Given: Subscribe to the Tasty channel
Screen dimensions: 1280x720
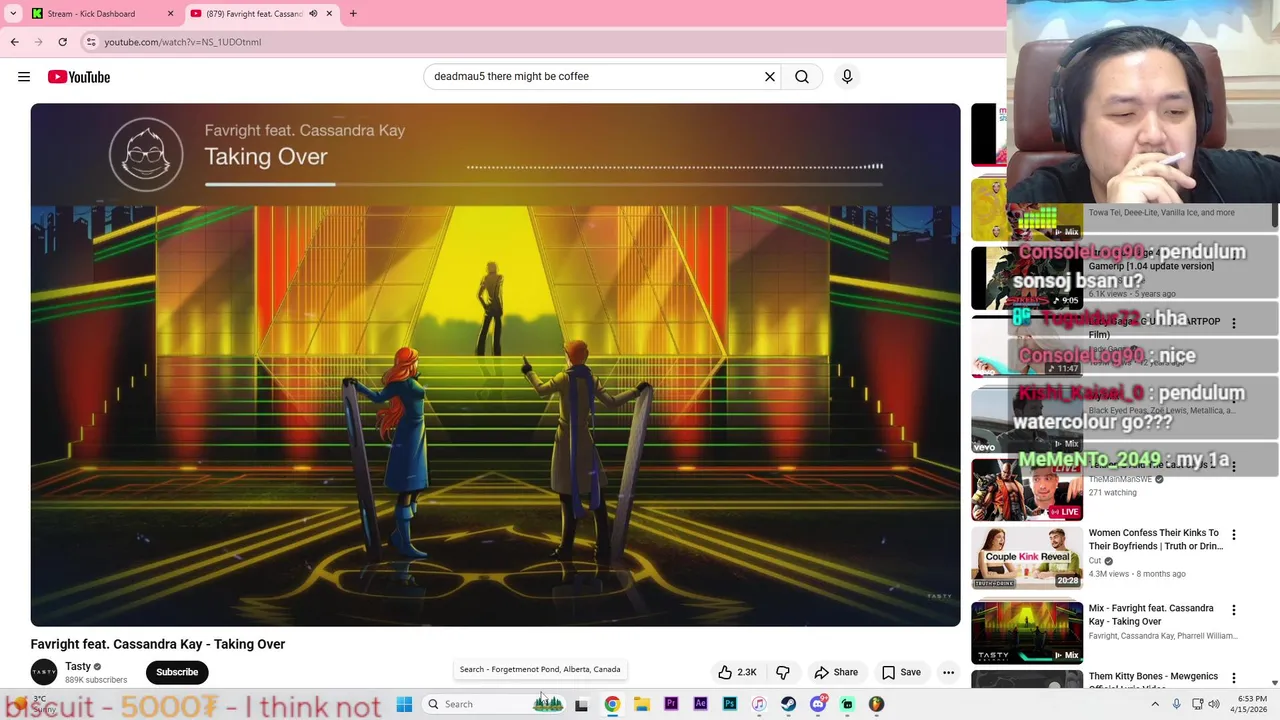Looking at the screenshot, I should [x=177, y=672].
